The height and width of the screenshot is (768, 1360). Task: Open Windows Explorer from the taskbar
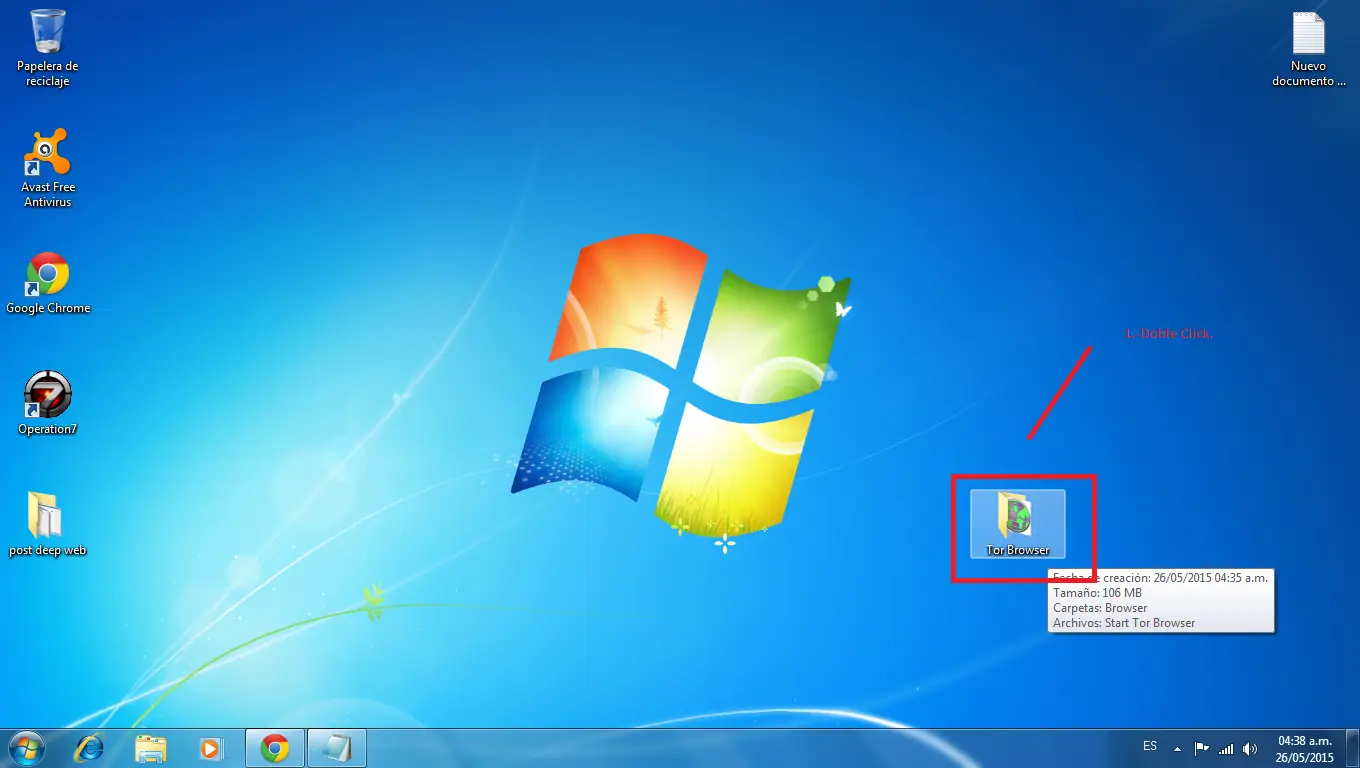pyautogui.click(x=151, y=748)
